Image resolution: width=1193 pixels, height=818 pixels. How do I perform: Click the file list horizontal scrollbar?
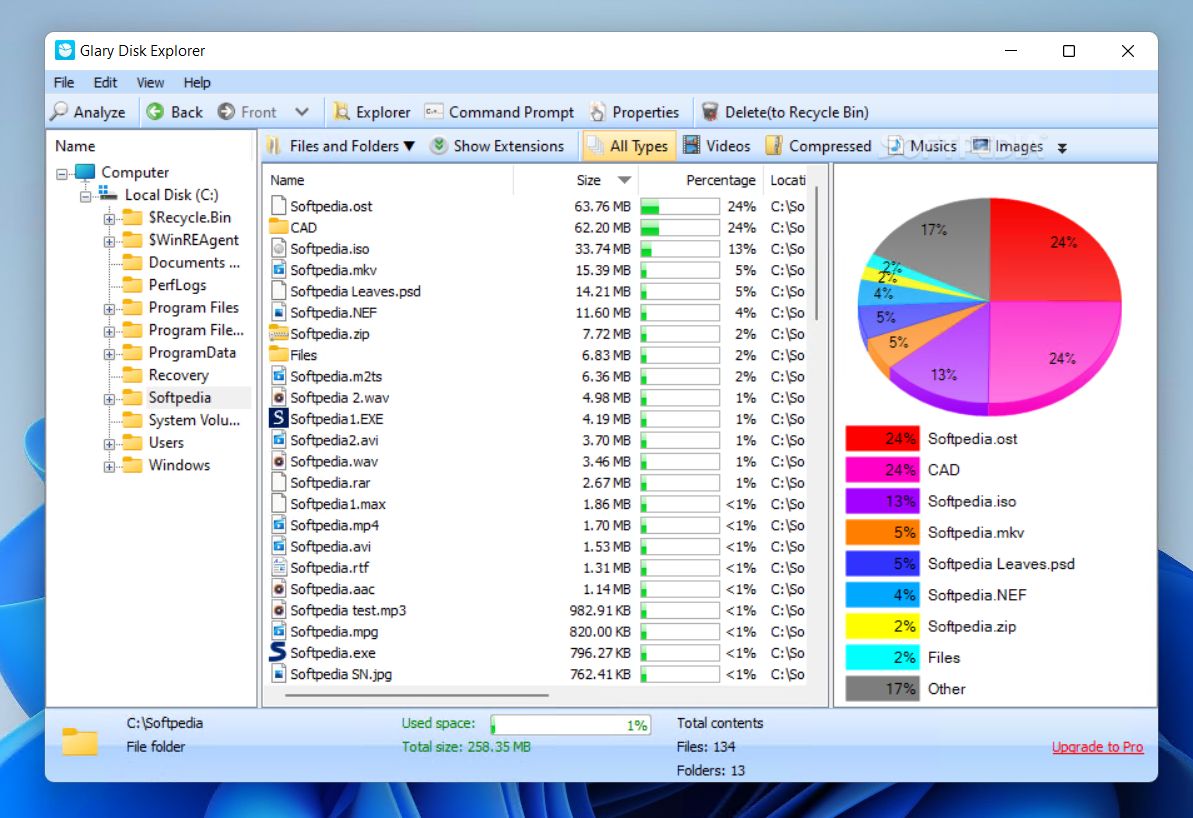coord(416,695)
